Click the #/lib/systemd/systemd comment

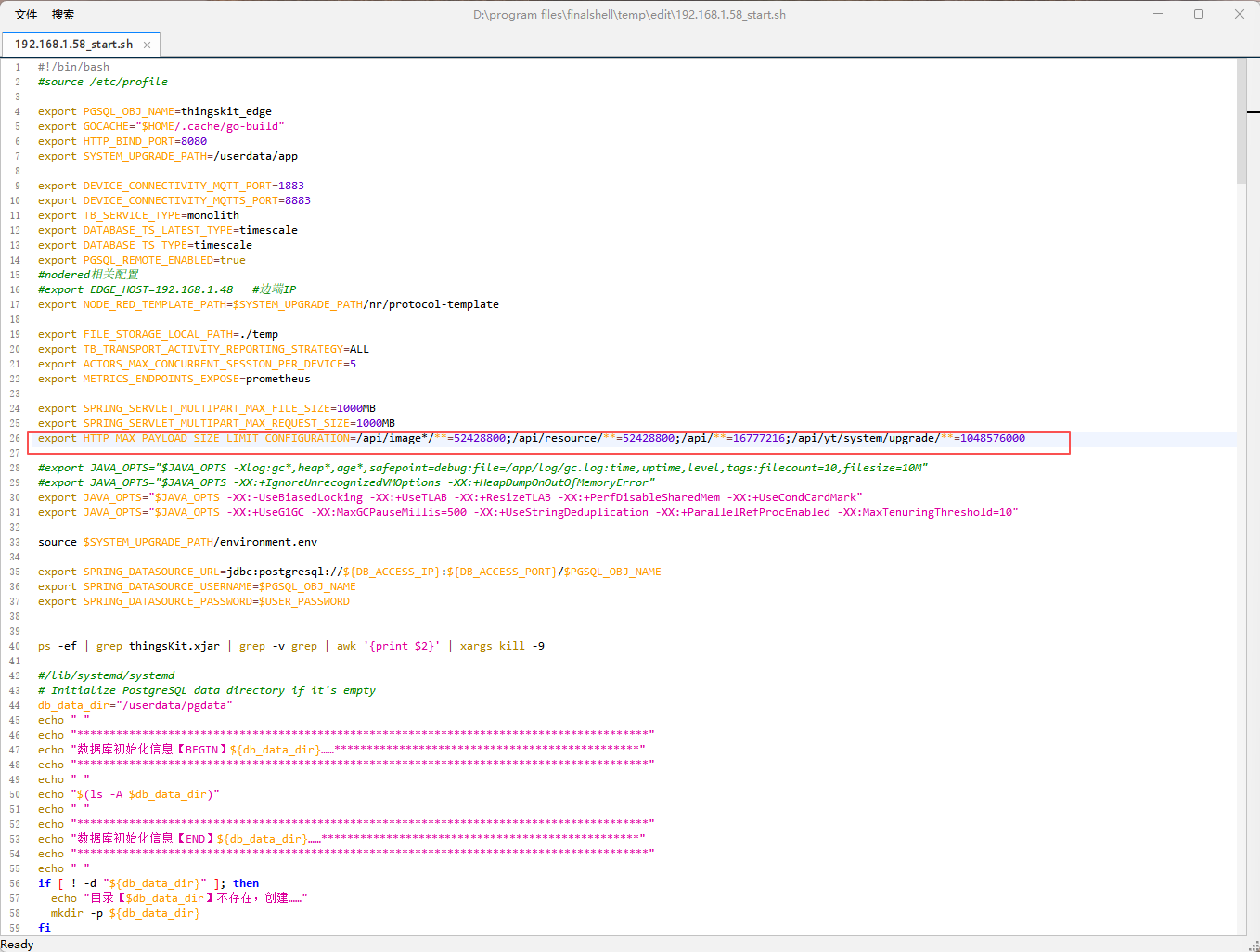point(106,675)
